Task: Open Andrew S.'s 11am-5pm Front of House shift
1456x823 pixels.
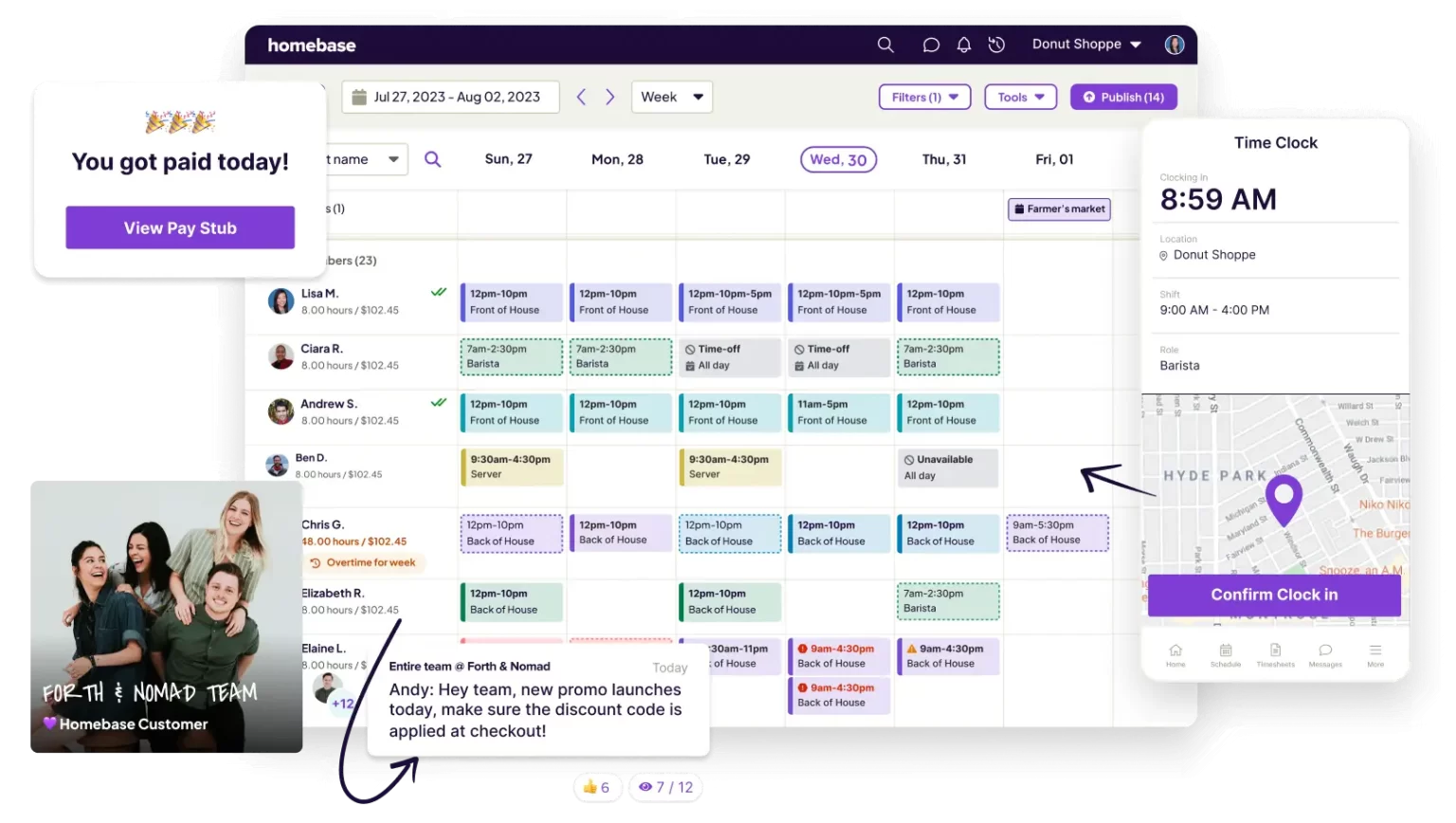Action: (x=838, y=412)
